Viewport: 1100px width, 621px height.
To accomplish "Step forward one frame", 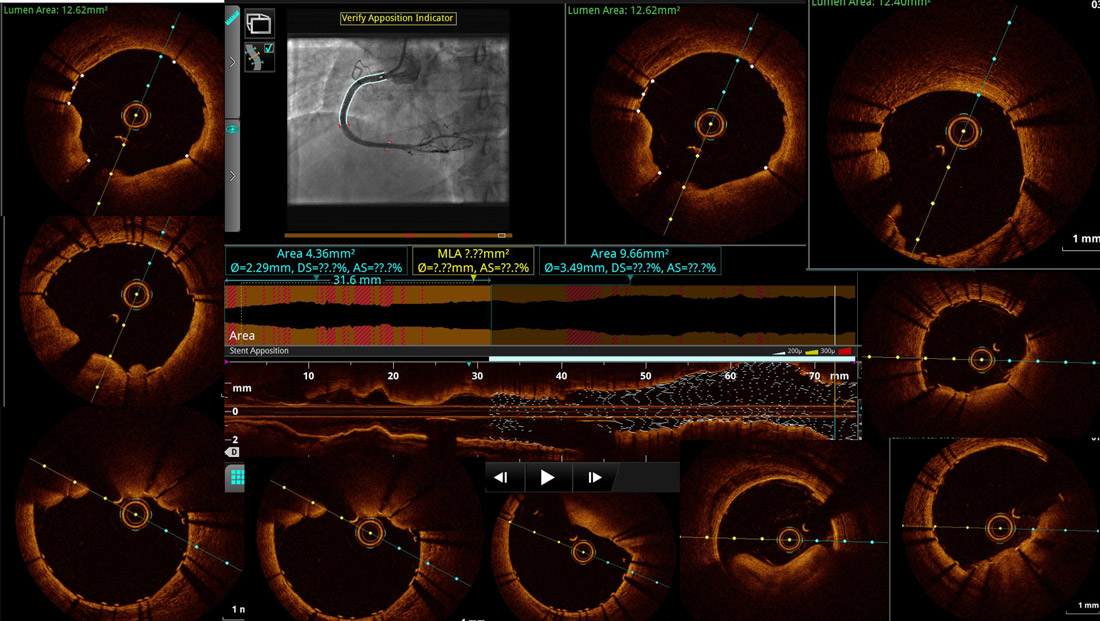I will point(595,478).
